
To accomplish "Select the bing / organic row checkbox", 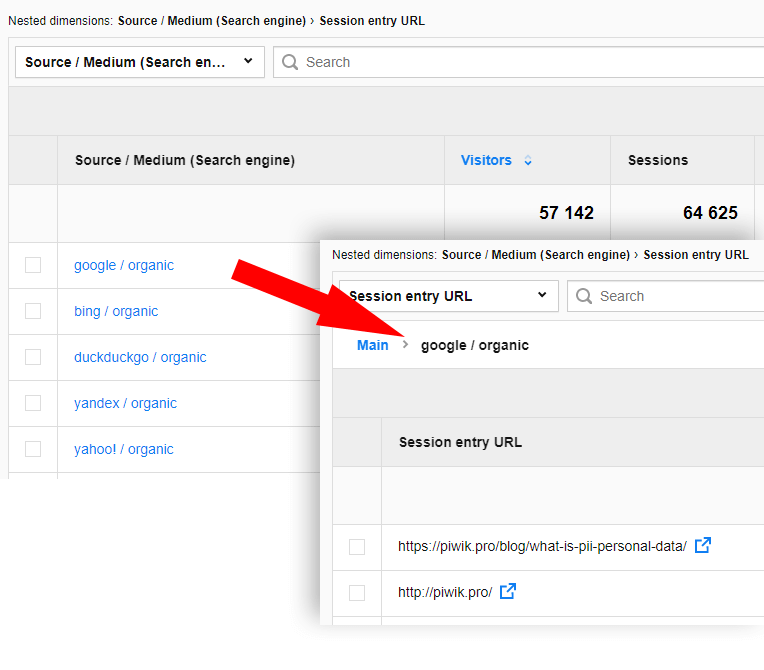I will click(x=33, y=311).
